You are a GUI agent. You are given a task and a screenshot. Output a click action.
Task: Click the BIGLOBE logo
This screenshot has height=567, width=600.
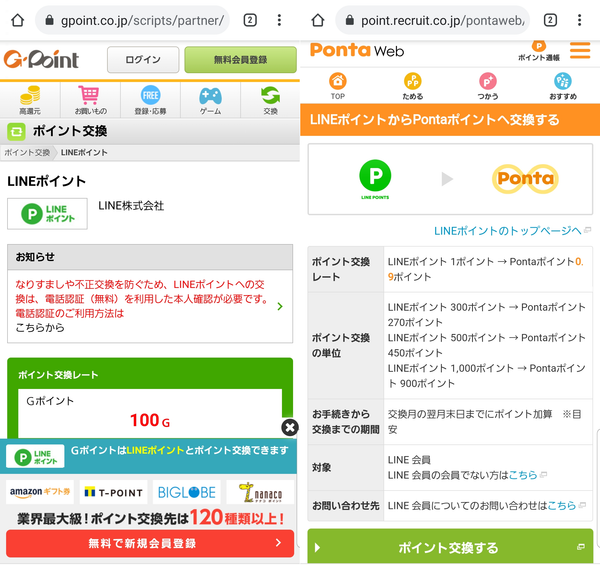(x=187, y=492)
